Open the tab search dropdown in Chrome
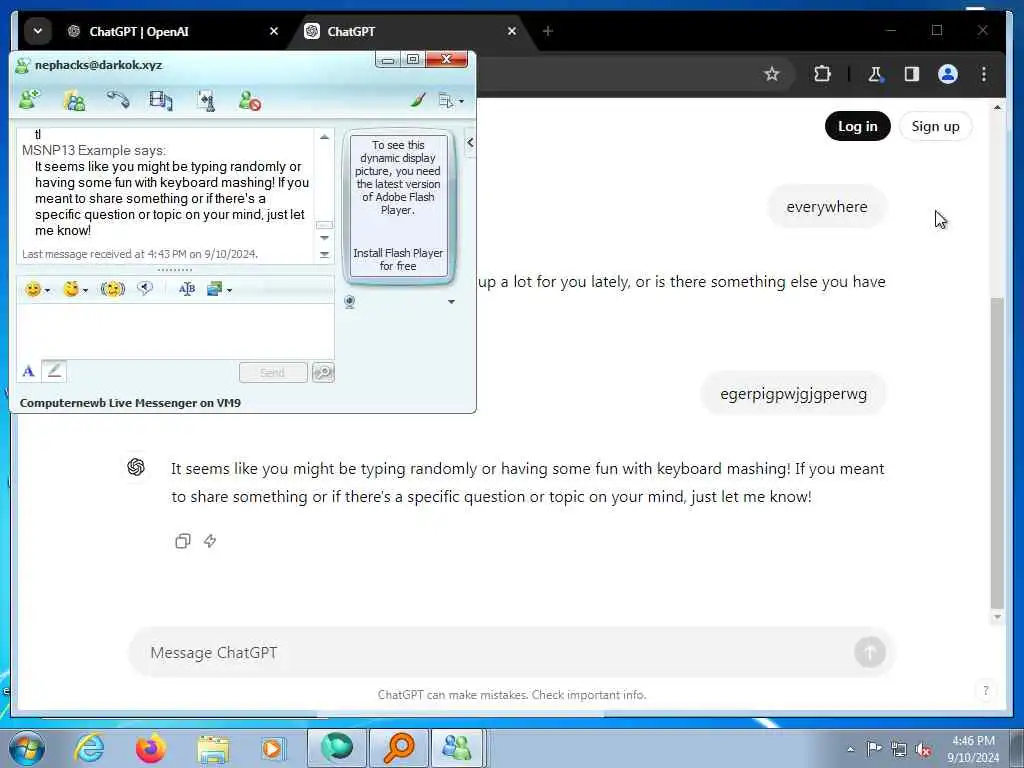 38,31
